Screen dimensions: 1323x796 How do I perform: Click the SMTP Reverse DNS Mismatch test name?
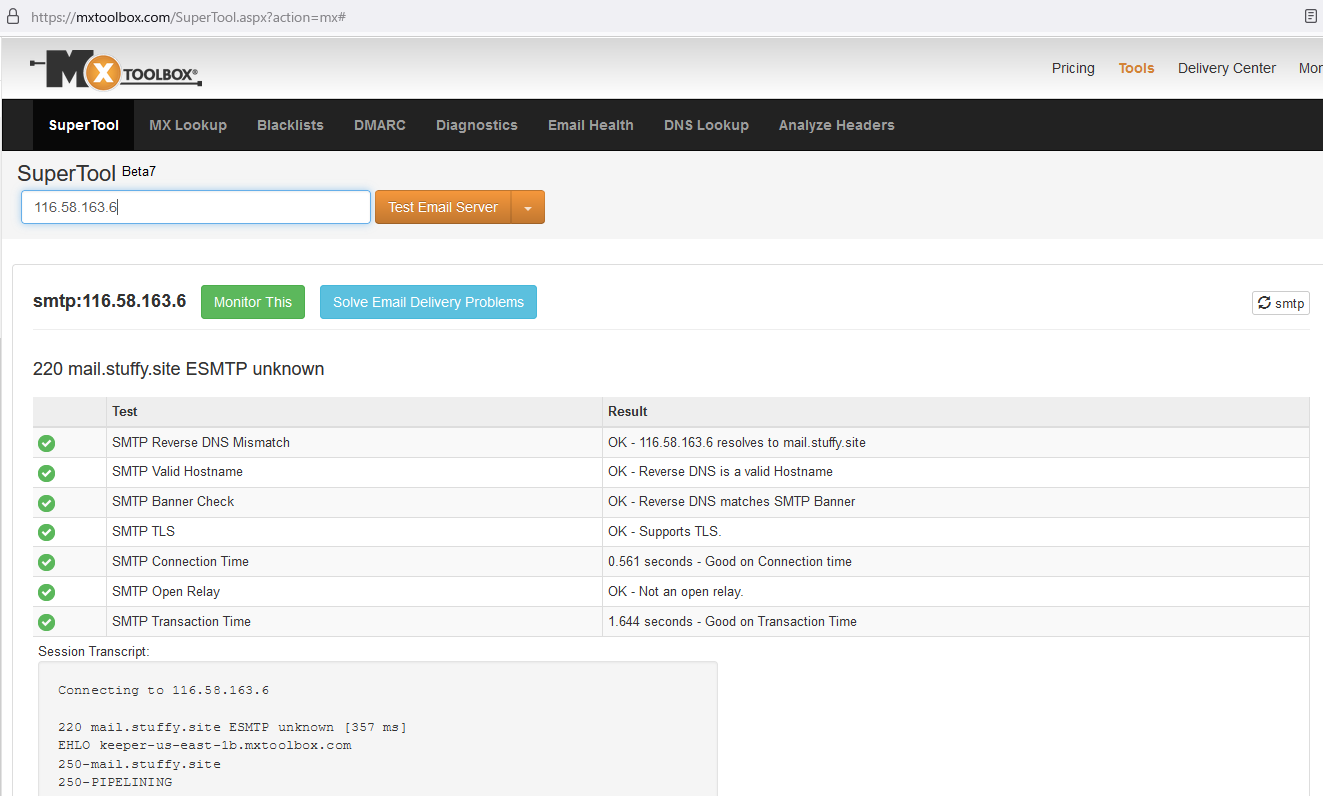click(x=201, y=442)
